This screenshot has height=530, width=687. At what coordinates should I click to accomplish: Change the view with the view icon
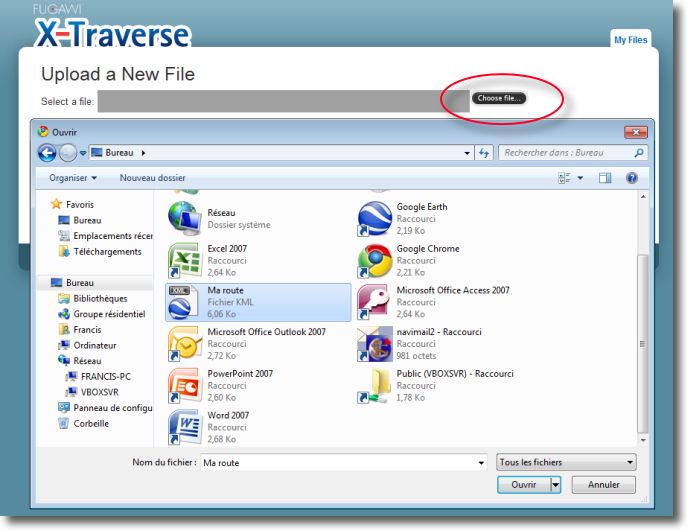tap(564, 178)
